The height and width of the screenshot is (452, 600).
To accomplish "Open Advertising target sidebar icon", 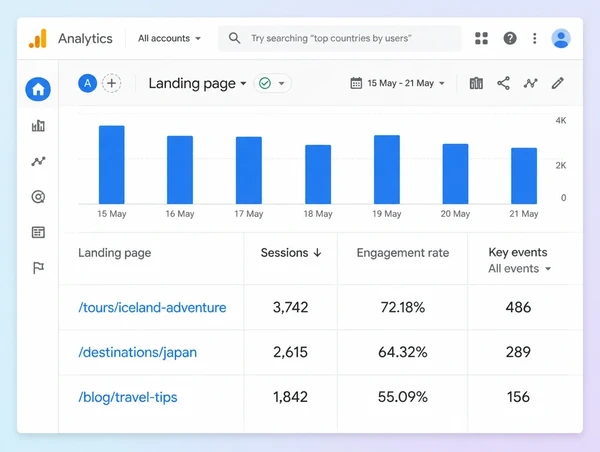I will coord(38,197).
